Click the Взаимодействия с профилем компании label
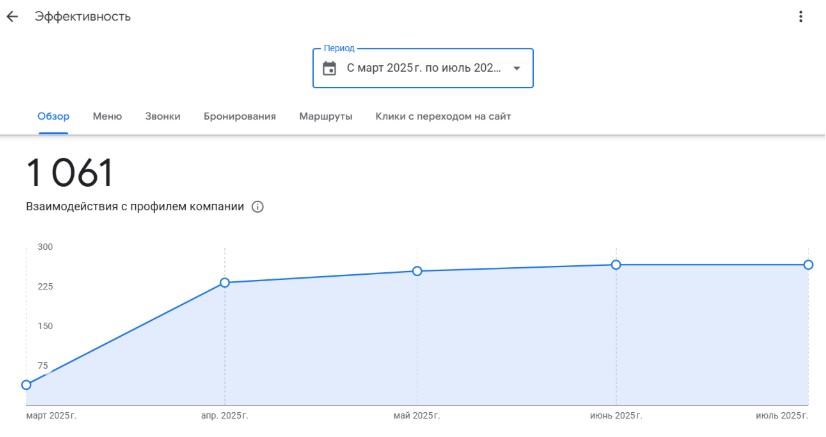This screenshot has width=826, height=437. point(134,207)
